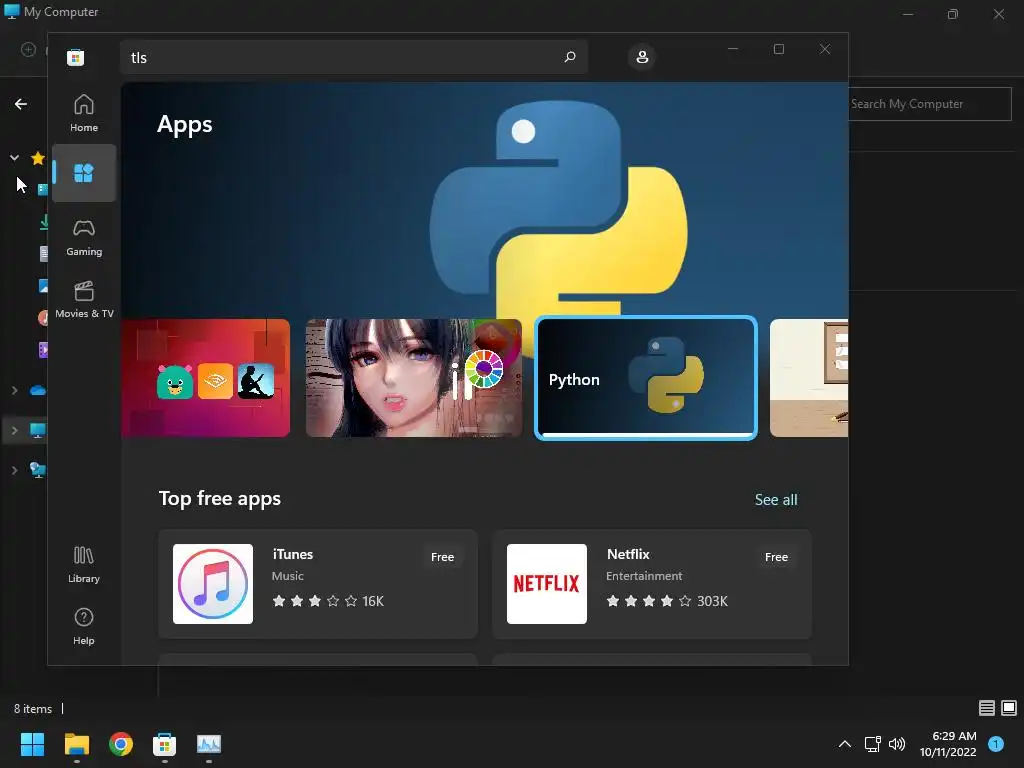Open the Windows Start menu
This screenshot has width=1024, height=768.
click(x=32, y=744)
